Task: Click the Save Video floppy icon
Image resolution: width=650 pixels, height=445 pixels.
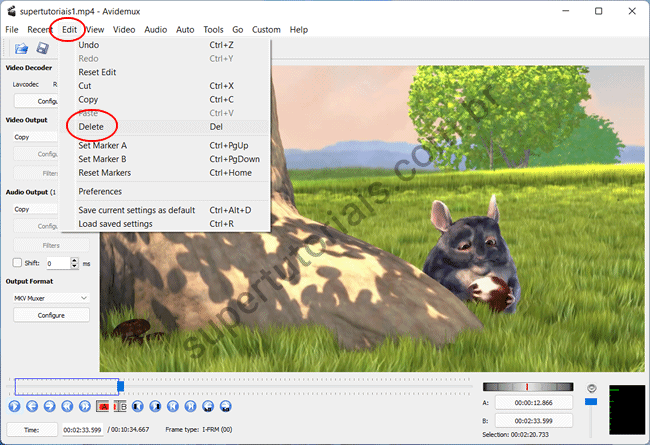Action: (43, 48)
